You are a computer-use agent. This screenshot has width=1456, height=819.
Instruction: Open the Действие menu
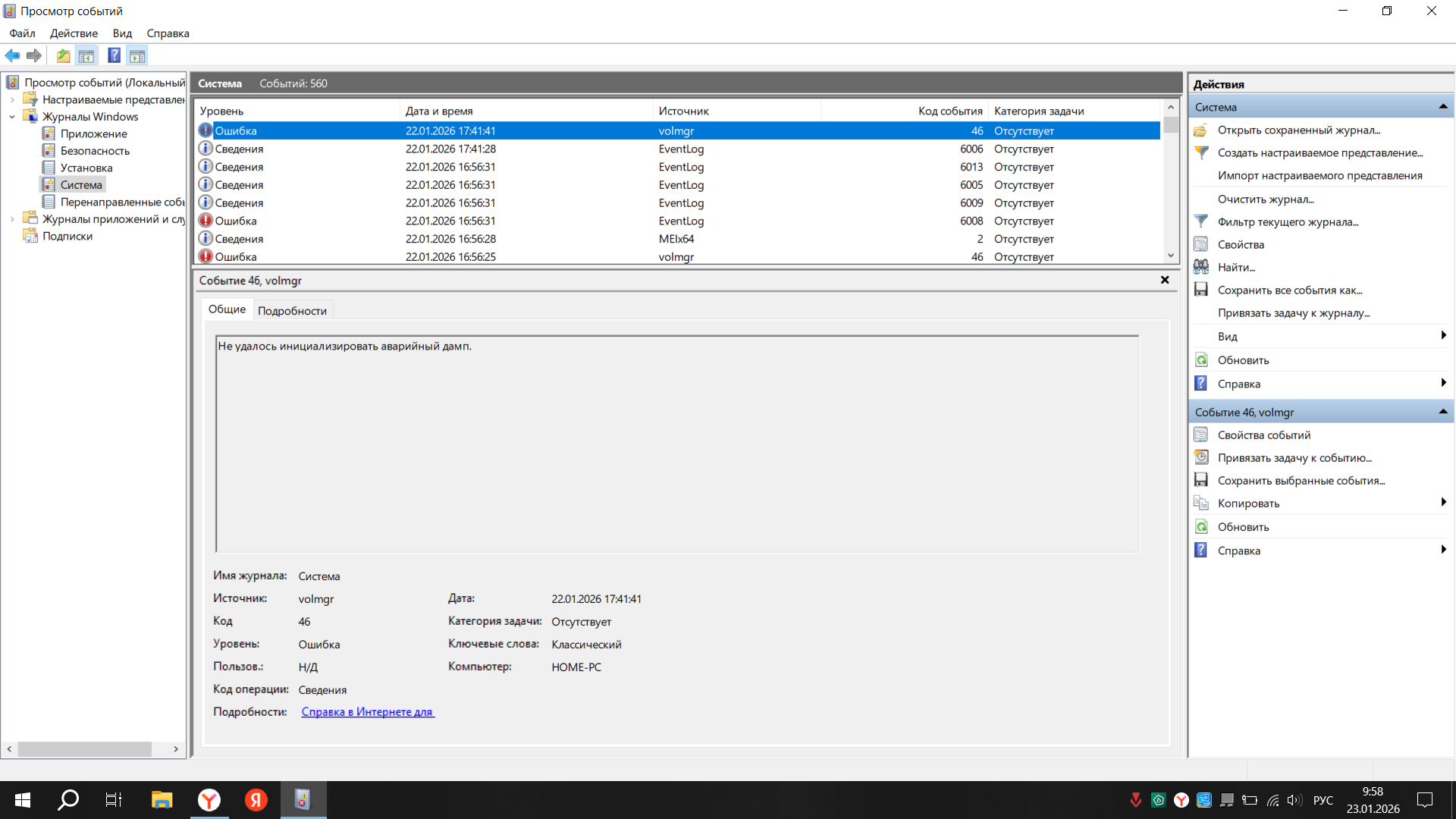pos(74,33)
